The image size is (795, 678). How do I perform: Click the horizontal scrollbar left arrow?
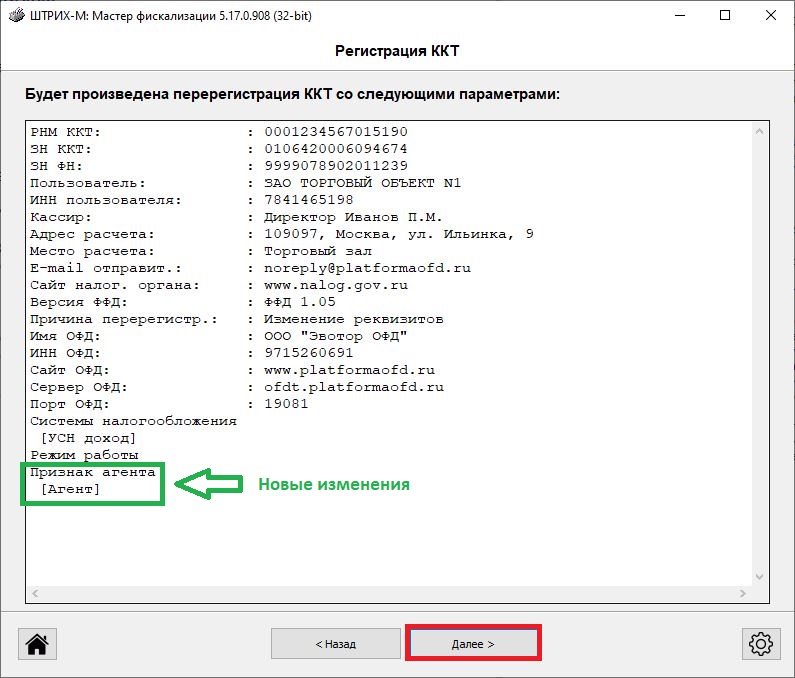click(x=36, y=594)
